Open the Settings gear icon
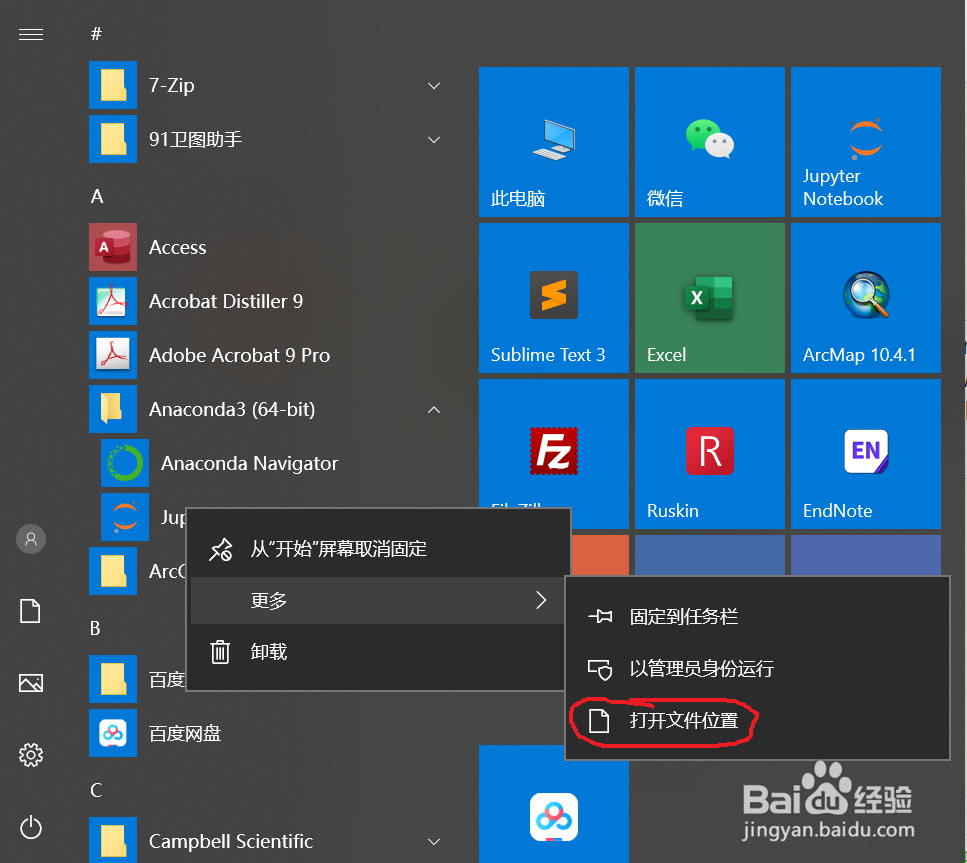This screenshot has height=863, width=967. pyautogui.click(x=31, y=754)
